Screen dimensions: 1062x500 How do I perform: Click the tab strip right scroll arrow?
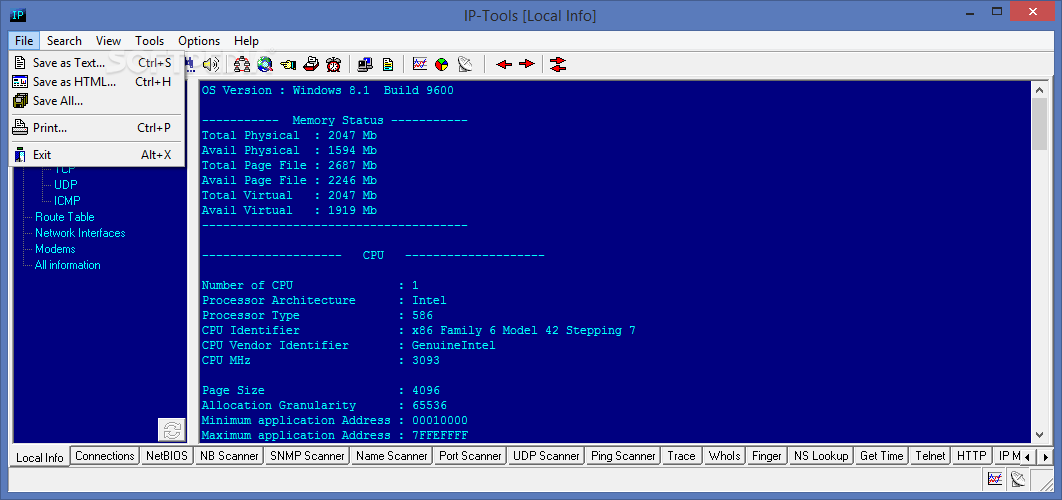coord(1045,457)
